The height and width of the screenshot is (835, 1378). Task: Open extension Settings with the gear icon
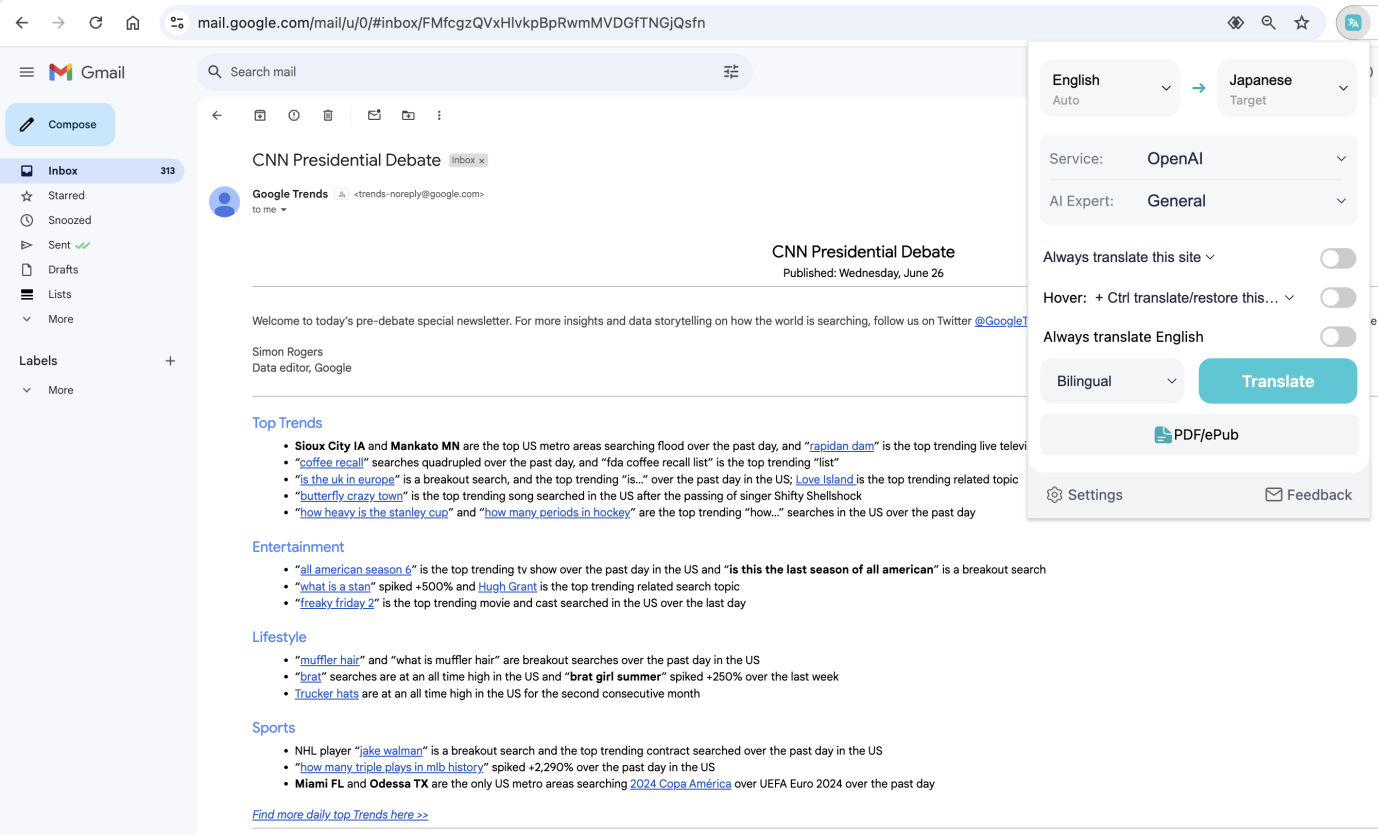click(1084, 494)
